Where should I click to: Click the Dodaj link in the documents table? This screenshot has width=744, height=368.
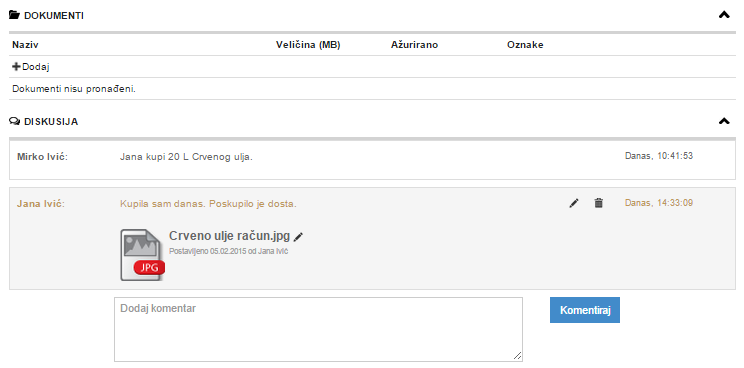[36, 67]
